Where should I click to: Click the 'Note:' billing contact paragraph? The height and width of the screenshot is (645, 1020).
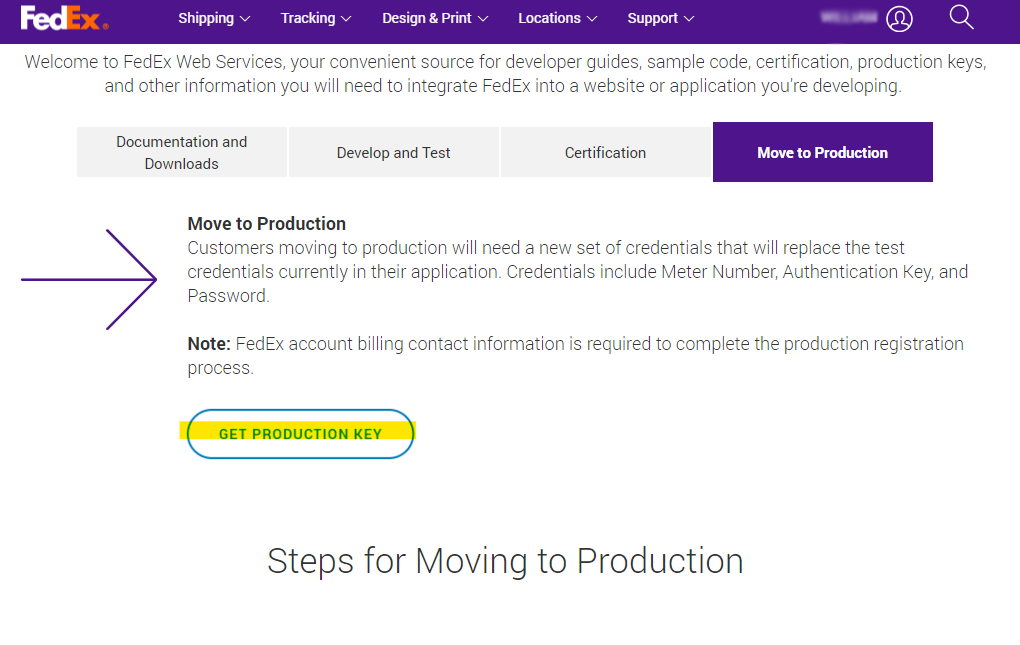[x=576, y=356]
